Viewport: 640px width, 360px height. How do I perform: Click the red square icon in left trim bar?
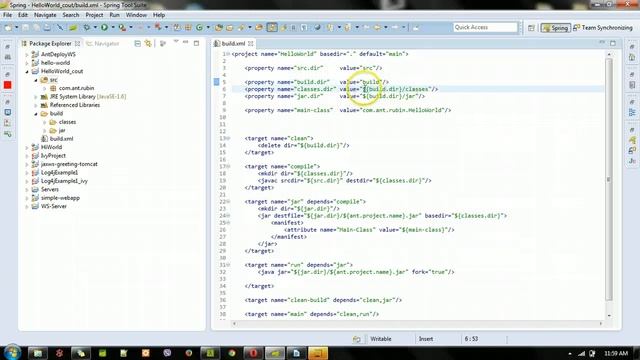tap(7, 85)
